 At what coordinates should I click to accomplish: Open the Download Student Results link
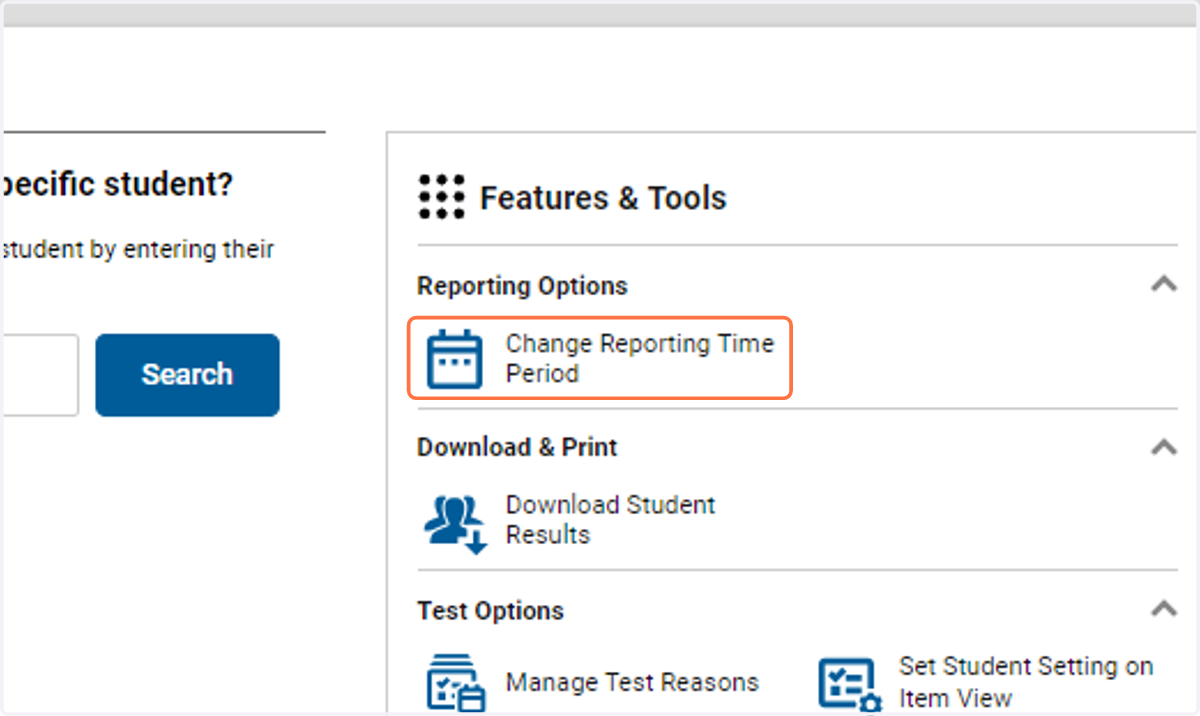coord(610,519)
